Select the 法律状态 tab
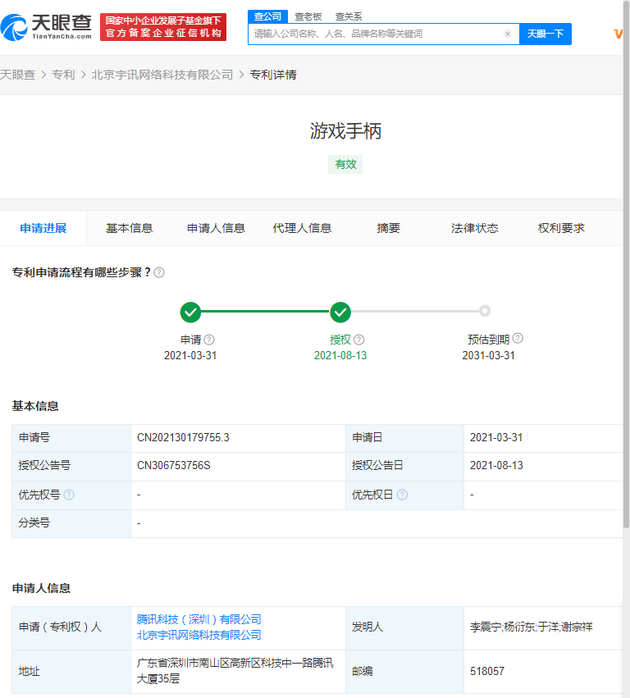The image size is (630, 698). [475, 228]
